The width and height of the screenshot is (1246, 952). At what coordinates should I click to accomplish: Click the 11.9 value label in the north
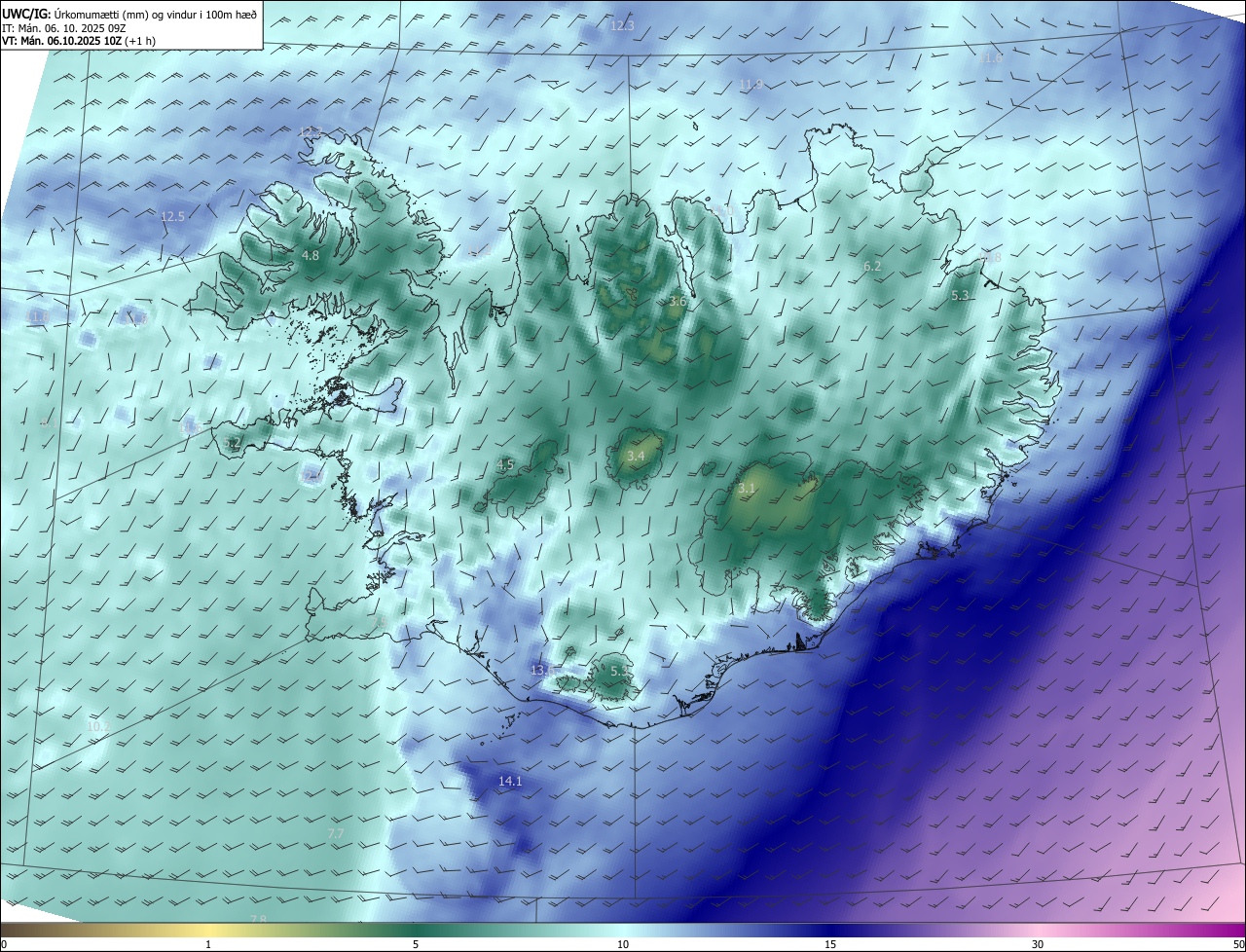coord(751,85)
